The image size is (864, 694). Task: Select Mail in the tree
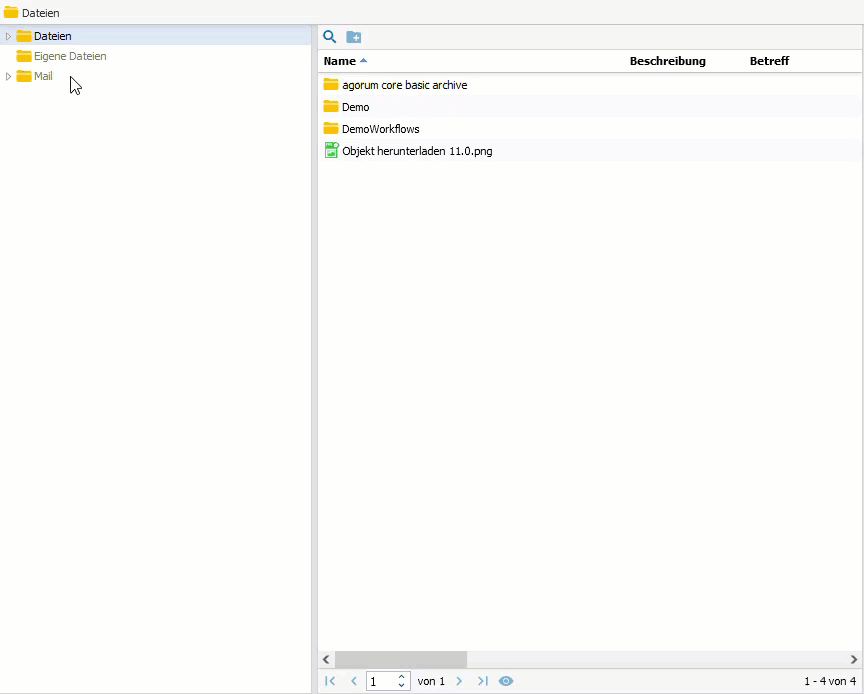coord(44,76)
